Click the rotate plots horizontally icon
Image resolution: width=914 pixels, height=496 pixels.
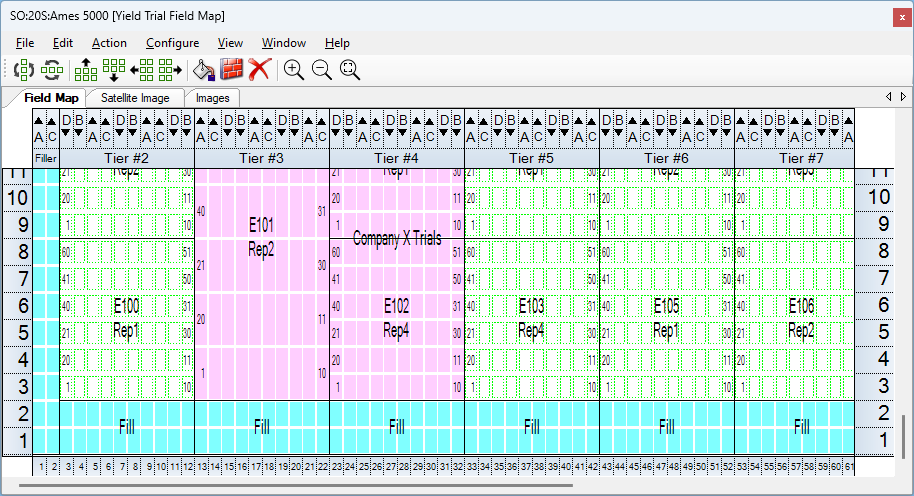tap(52, 70)
